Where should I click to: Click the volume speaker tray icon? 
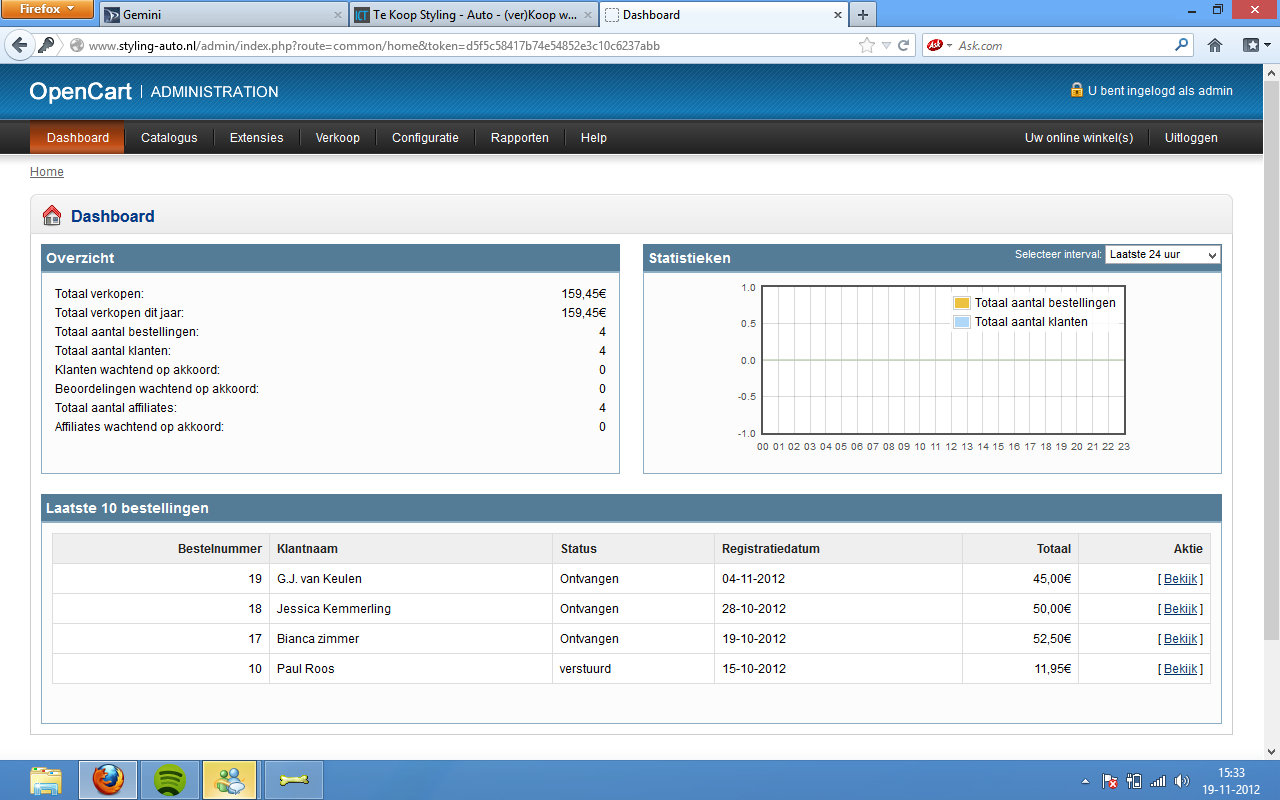tap(1182, 780)
